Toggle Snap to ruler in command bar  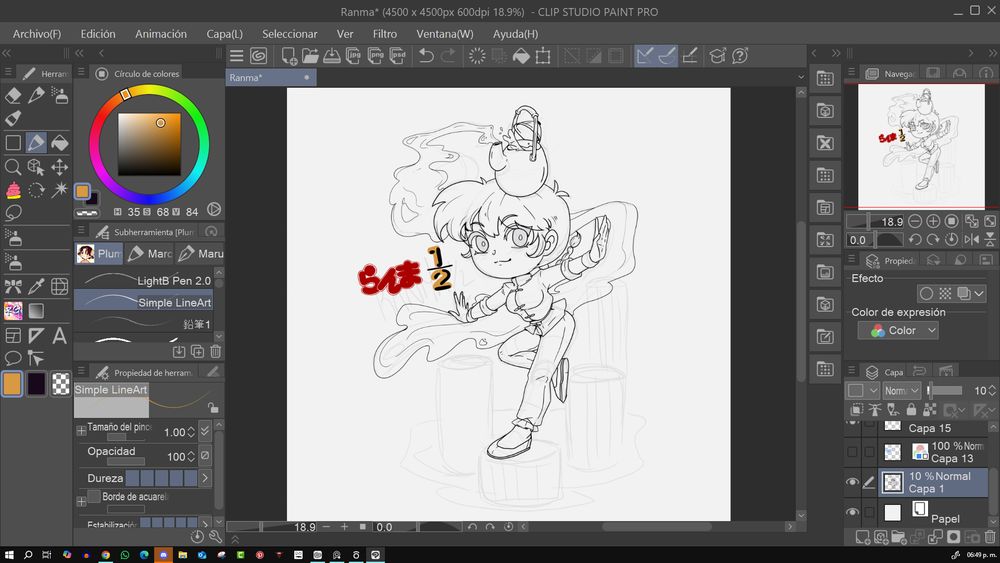pos(645,56)
